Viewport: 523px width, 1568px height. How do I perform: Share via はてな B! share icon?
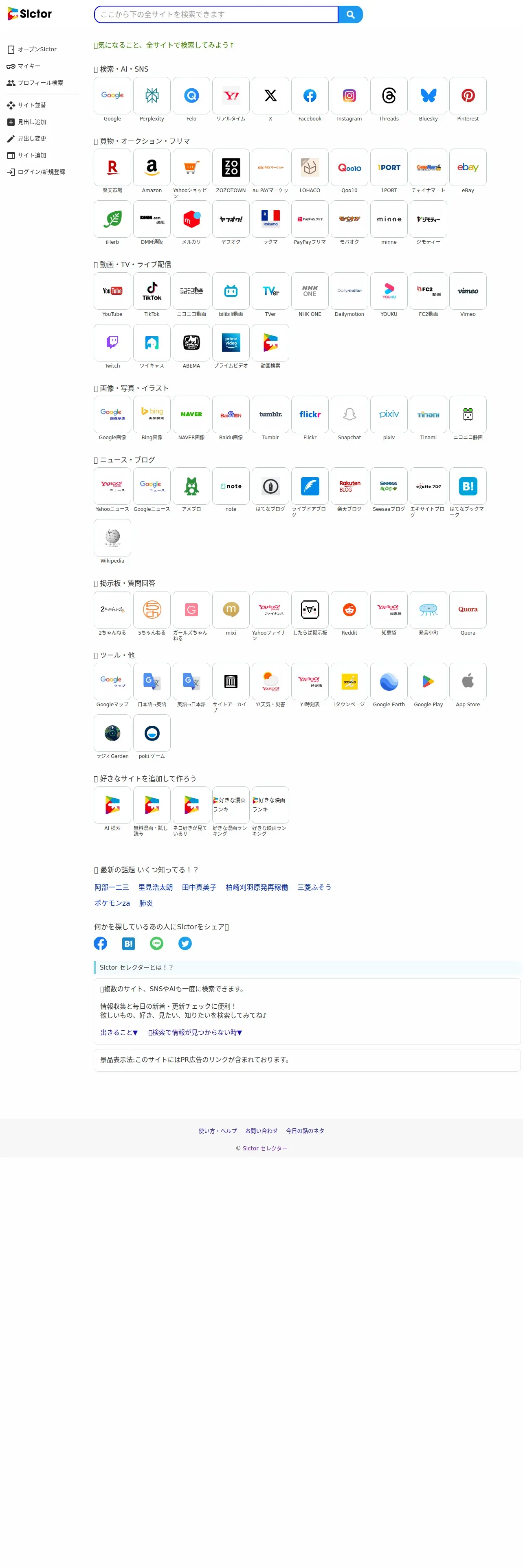pos(128,944)
